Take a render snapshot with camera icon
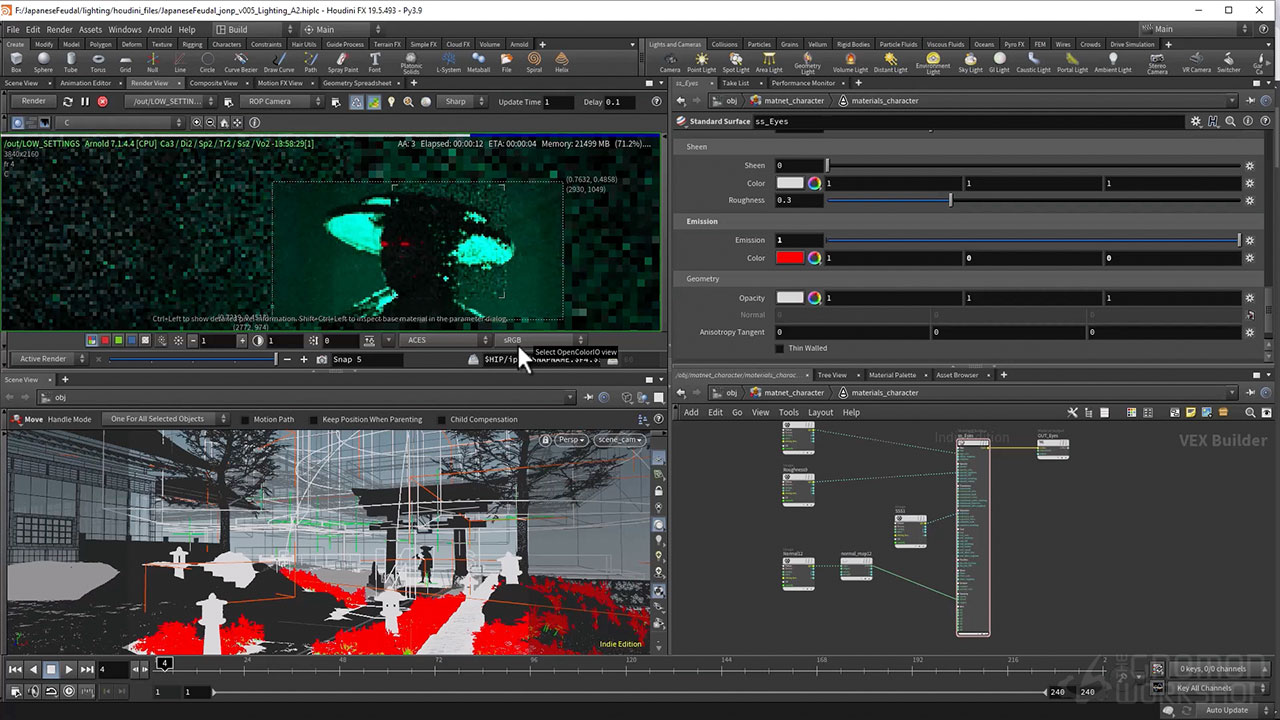This screenshot has height=720, width=1280. pyautogui.click(x=322, y=359)
